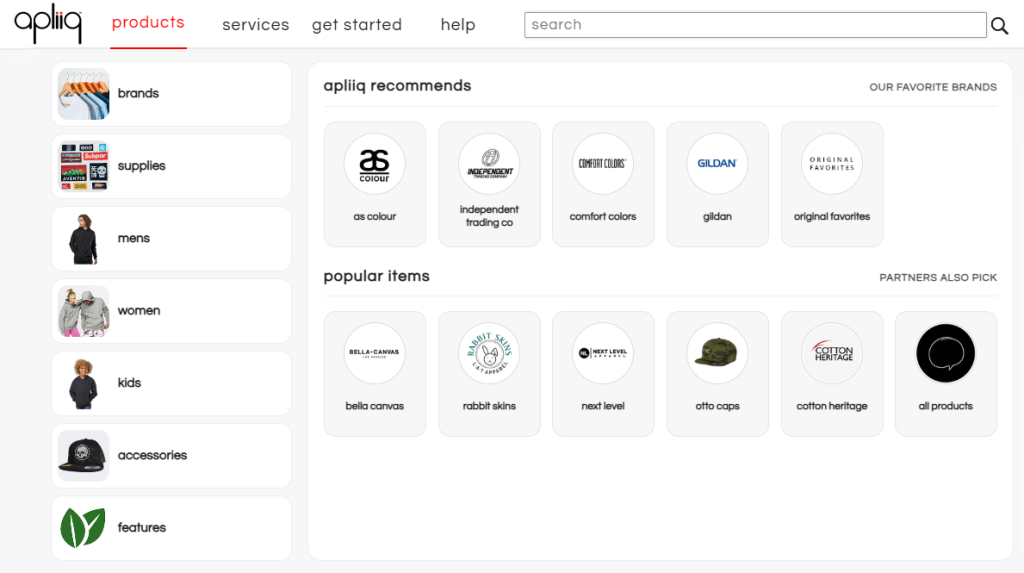Open the all products label
This screenshot has width=1024, height=573.
[x=946, y=406]
